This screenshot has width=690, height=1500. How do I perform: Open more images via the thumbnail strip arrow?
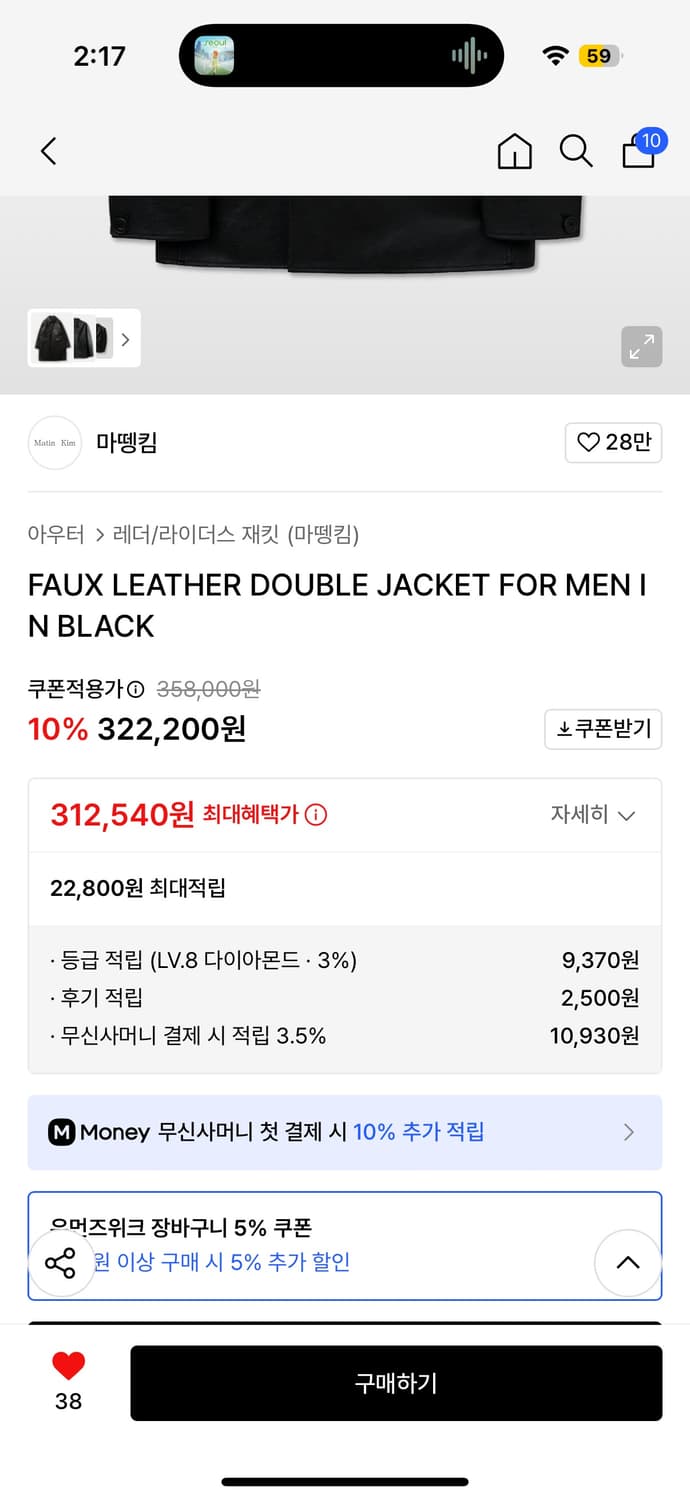coord(125,339)
